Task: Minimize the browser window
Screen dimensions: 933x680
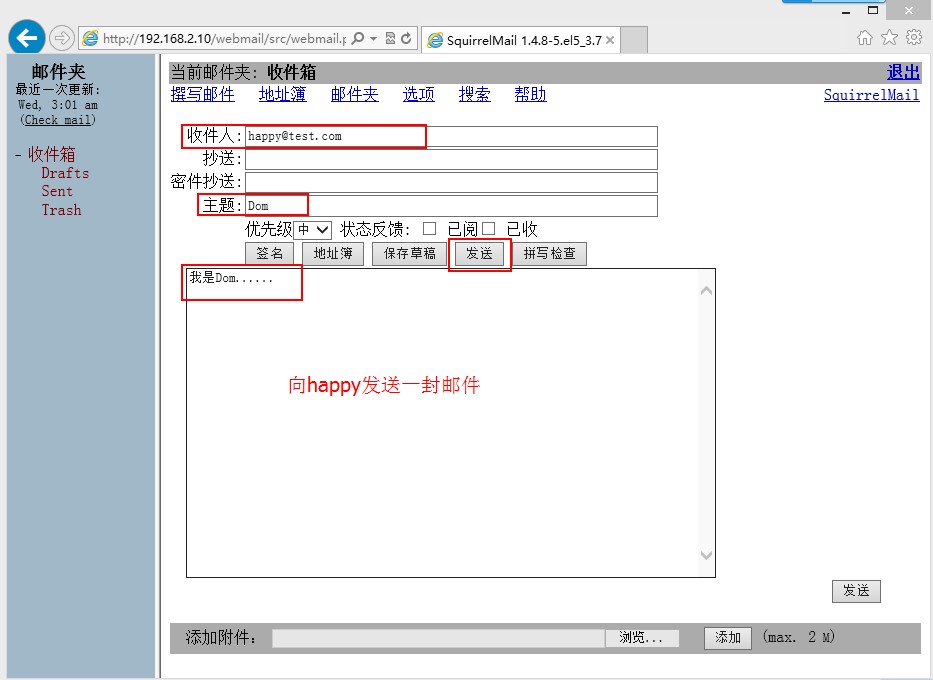Action: (846, 11)
